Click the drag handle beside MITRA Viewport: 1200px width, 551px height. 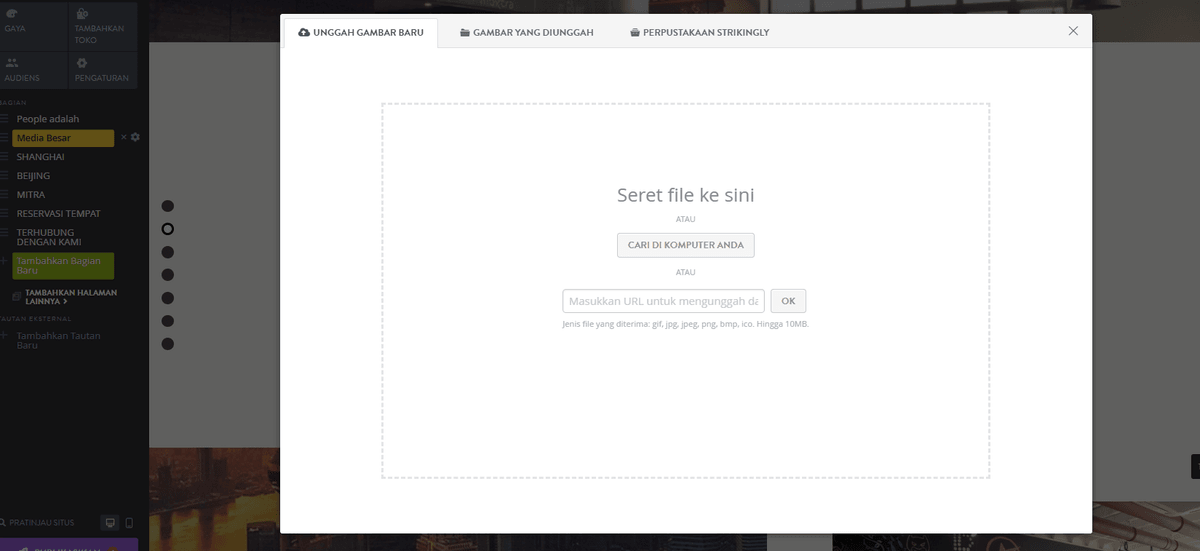(x=5, y=195)
